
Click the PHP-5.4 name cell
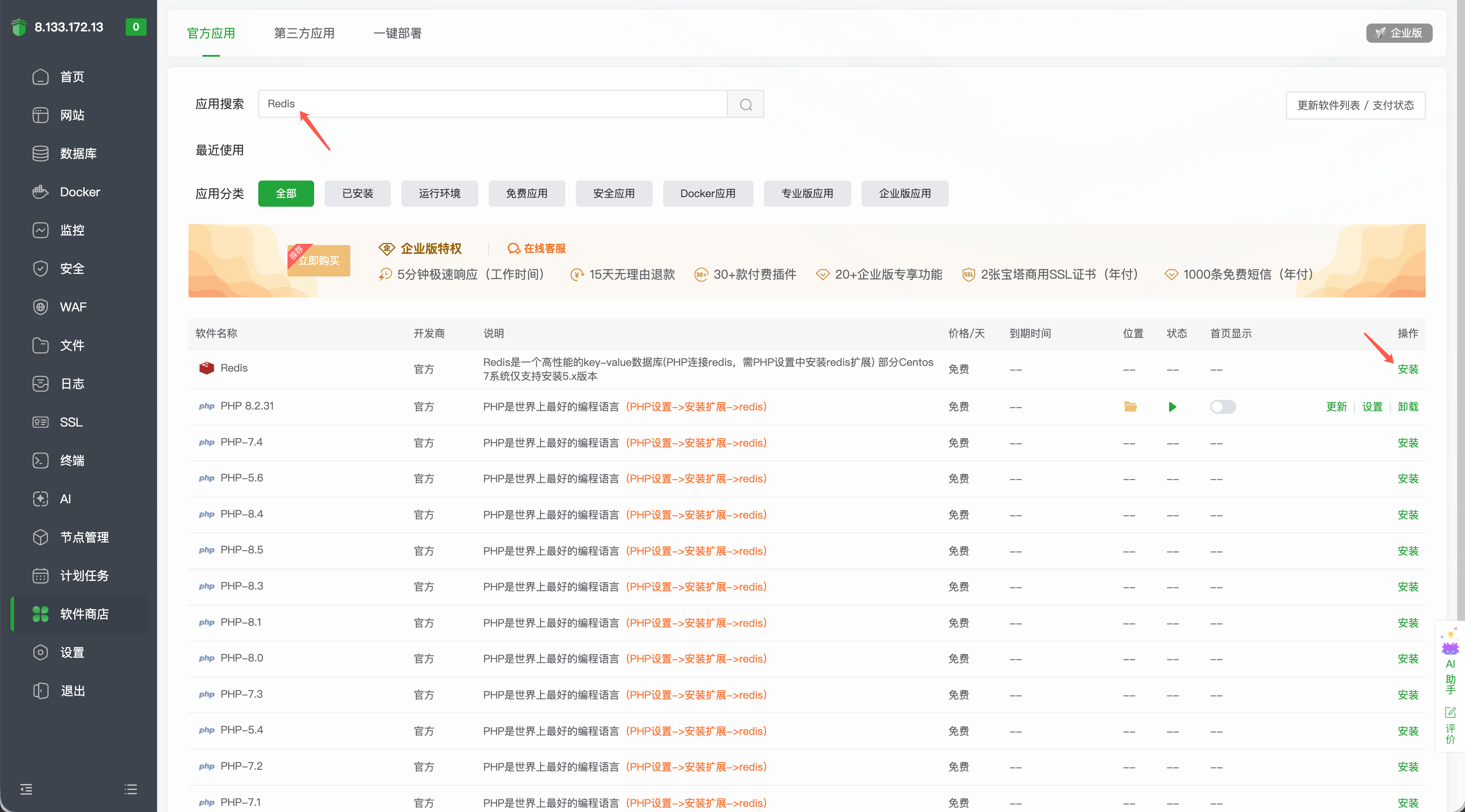pyautogui.click(x=242, y=730)
